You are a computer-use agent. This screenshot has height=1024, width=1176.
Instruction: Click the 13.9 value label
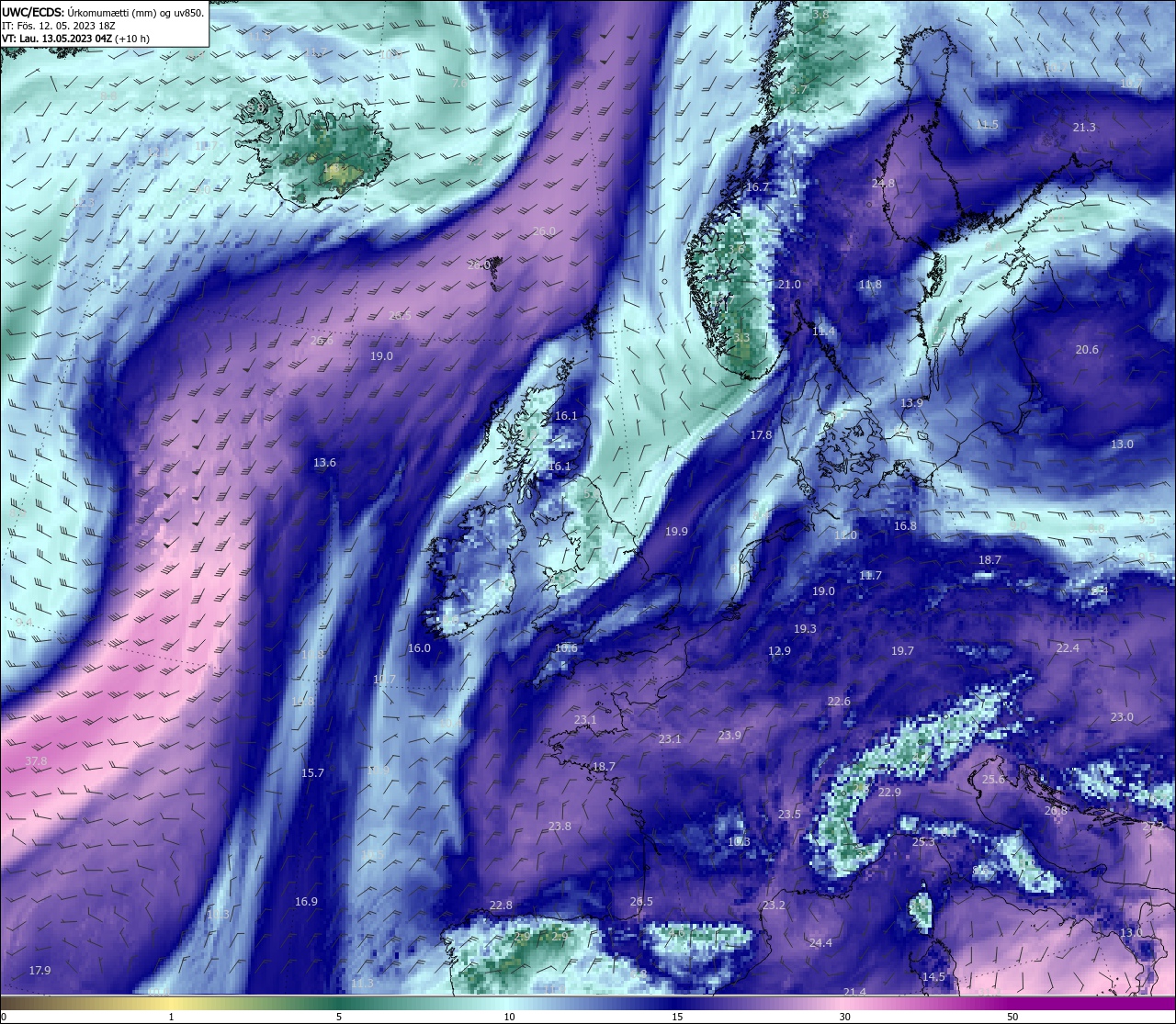[x=911, y=403]
